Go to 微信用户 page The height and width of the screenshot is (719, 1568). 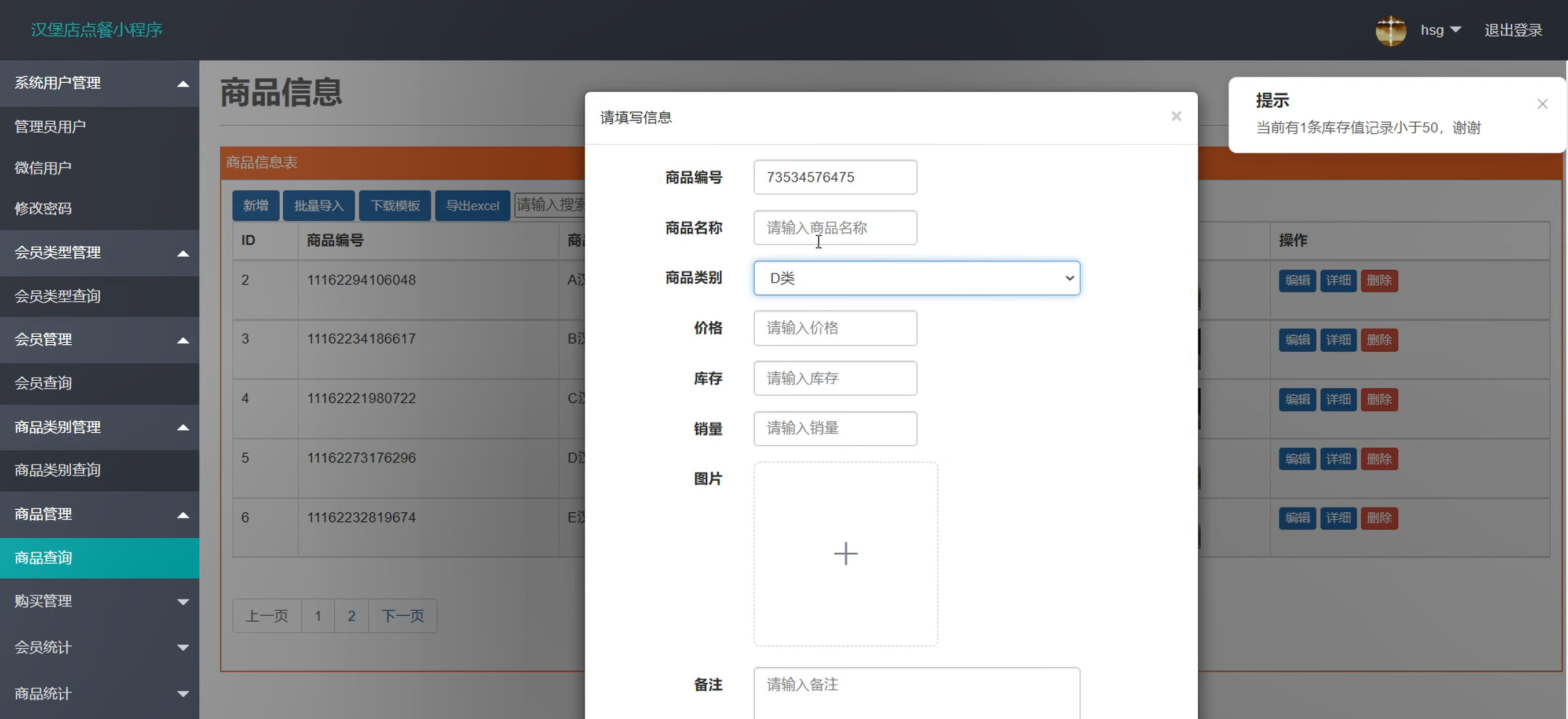click(43, 167)
